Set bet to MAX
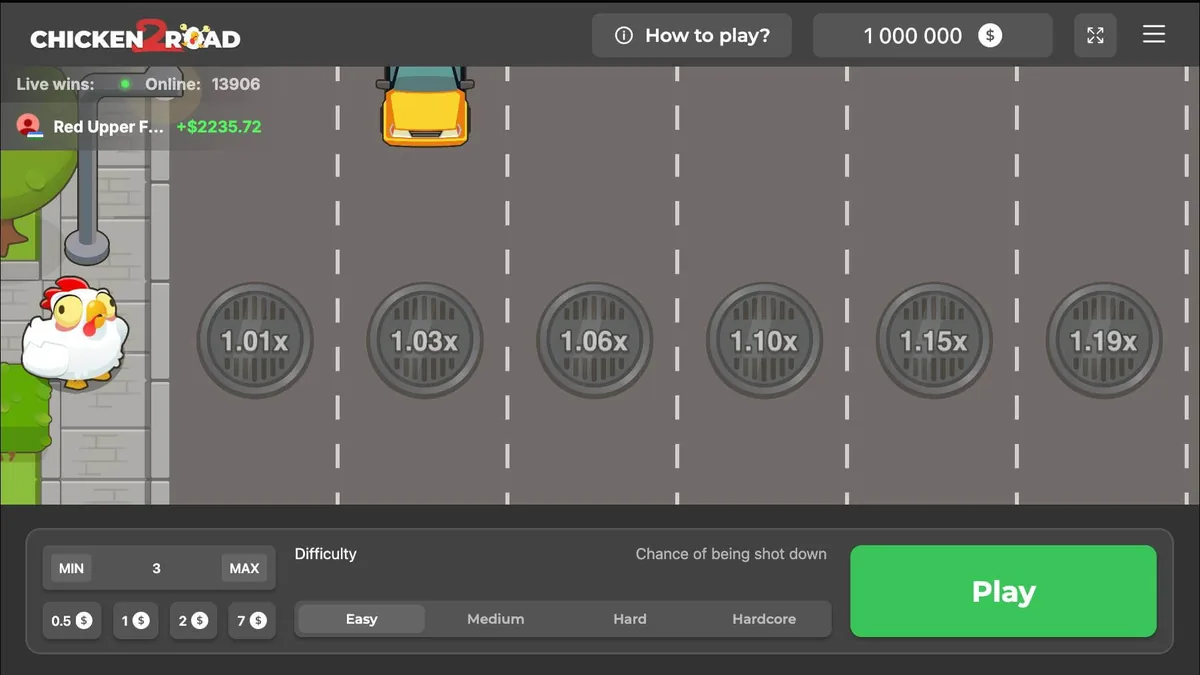Image resolution: width=1200 pixels, height=675 pixels. tap(244, 568)
